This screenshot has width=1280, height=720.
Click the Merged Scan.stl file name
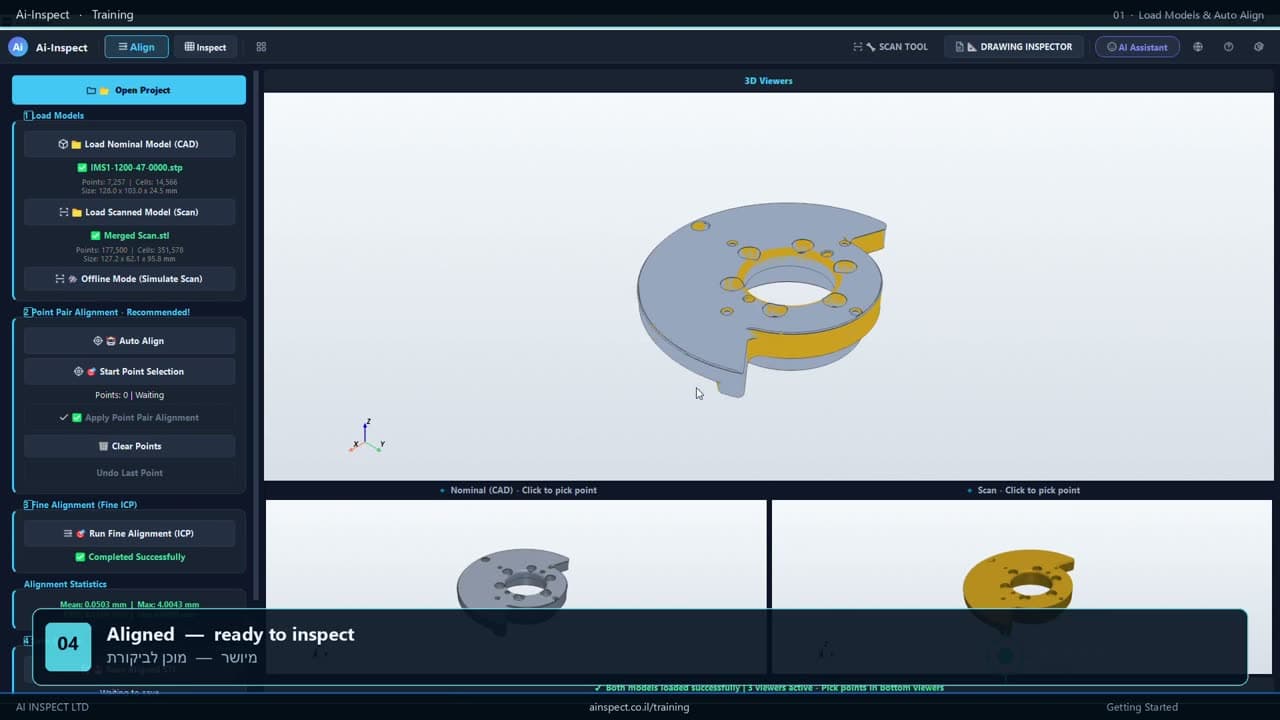tap(137, 236)
